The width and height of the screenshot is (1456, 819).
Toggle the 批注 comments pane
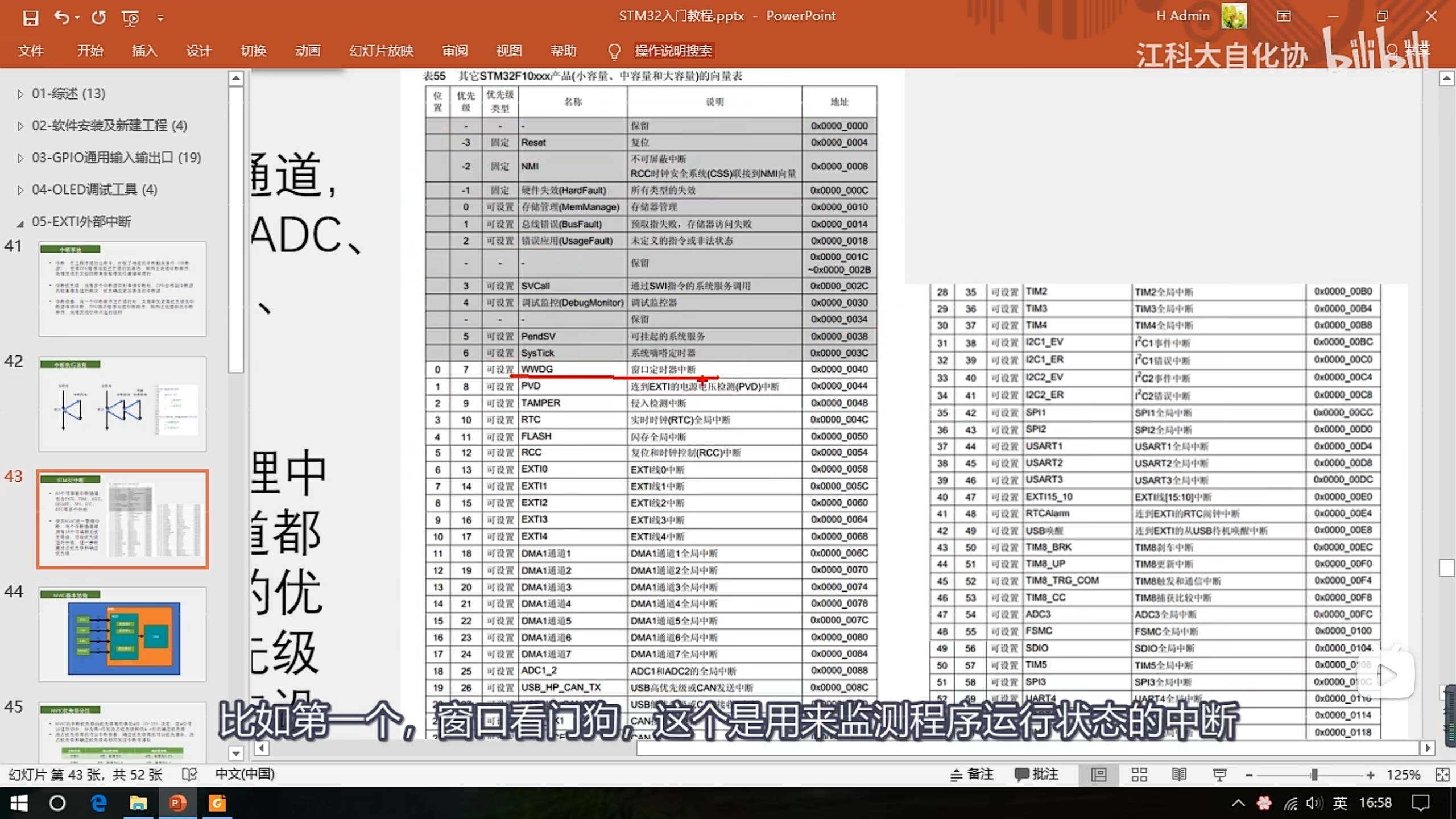(1036, 774)
